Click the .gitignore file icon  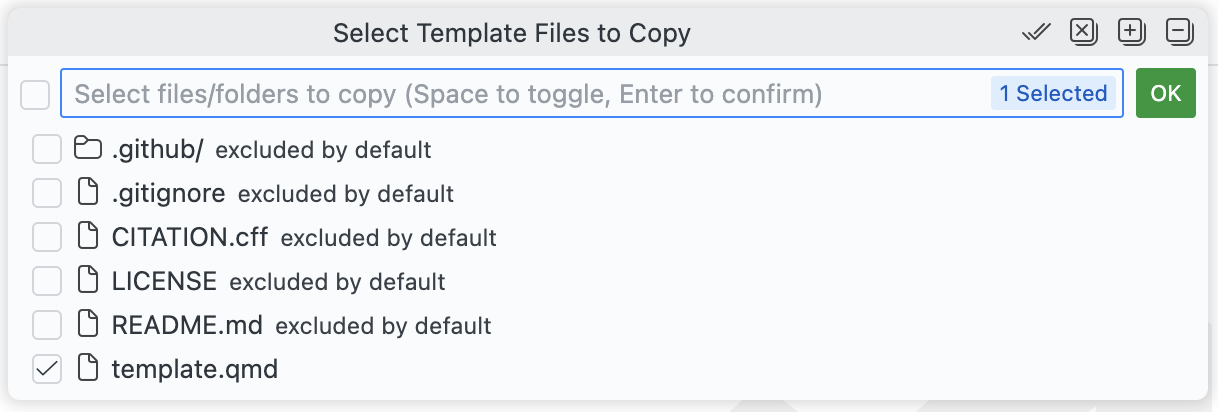coord(89,193)
